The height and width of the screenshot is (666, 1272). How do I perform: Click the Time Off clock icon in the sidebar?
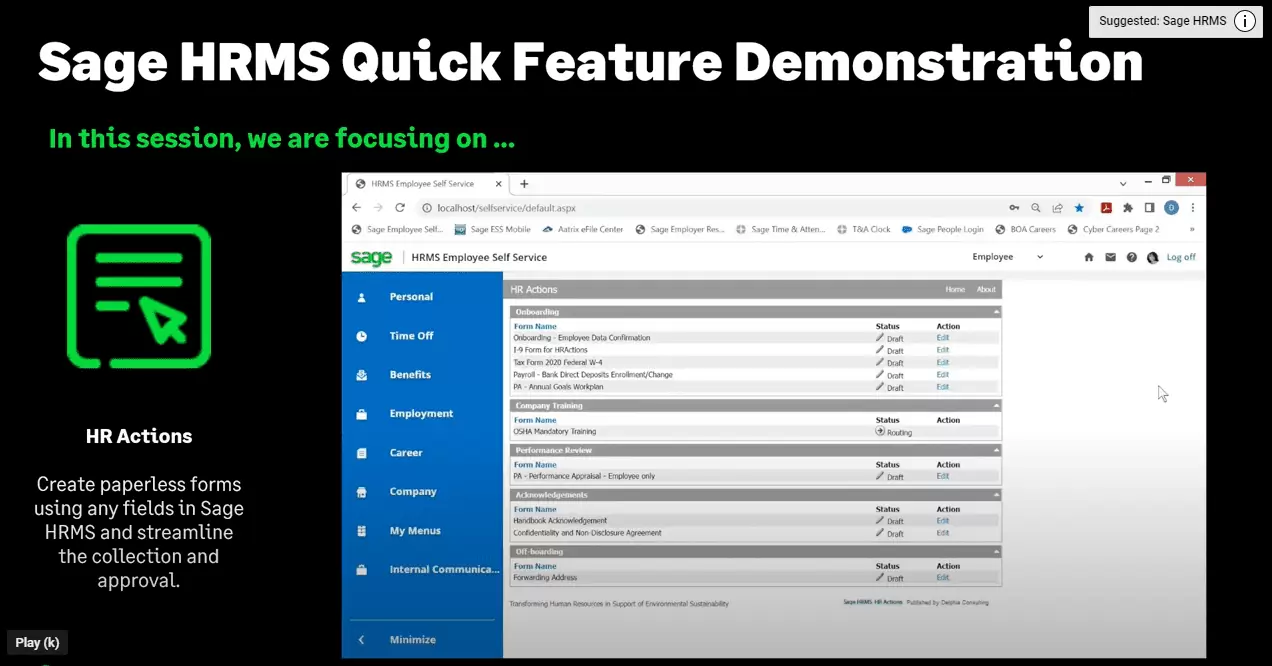pyautogui.click(x=362, y=336)
